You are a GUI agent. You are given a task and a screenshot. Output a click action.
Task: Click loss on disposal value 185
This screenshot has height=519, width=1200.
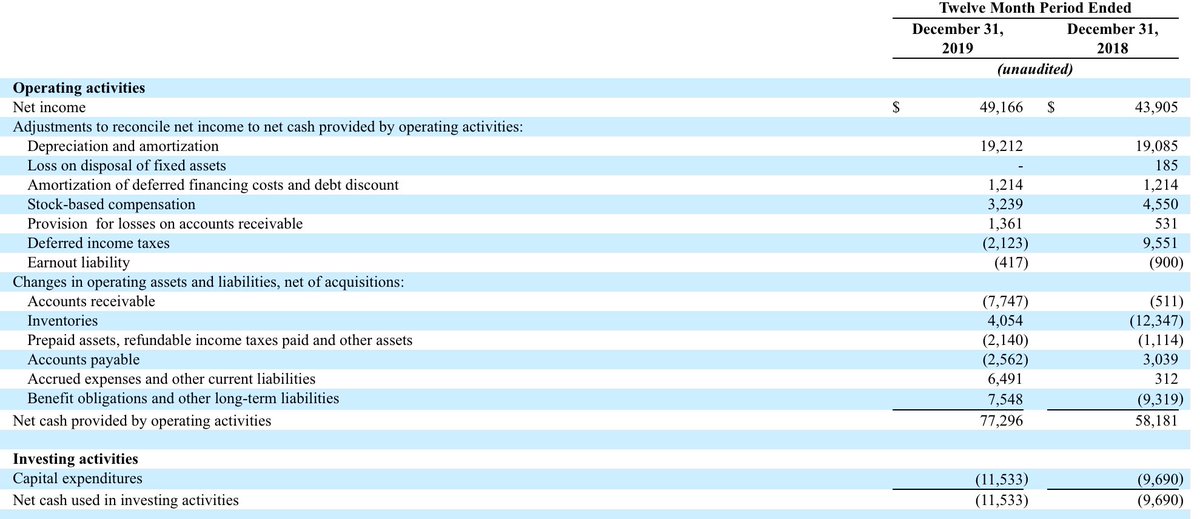pos(1166,165)
